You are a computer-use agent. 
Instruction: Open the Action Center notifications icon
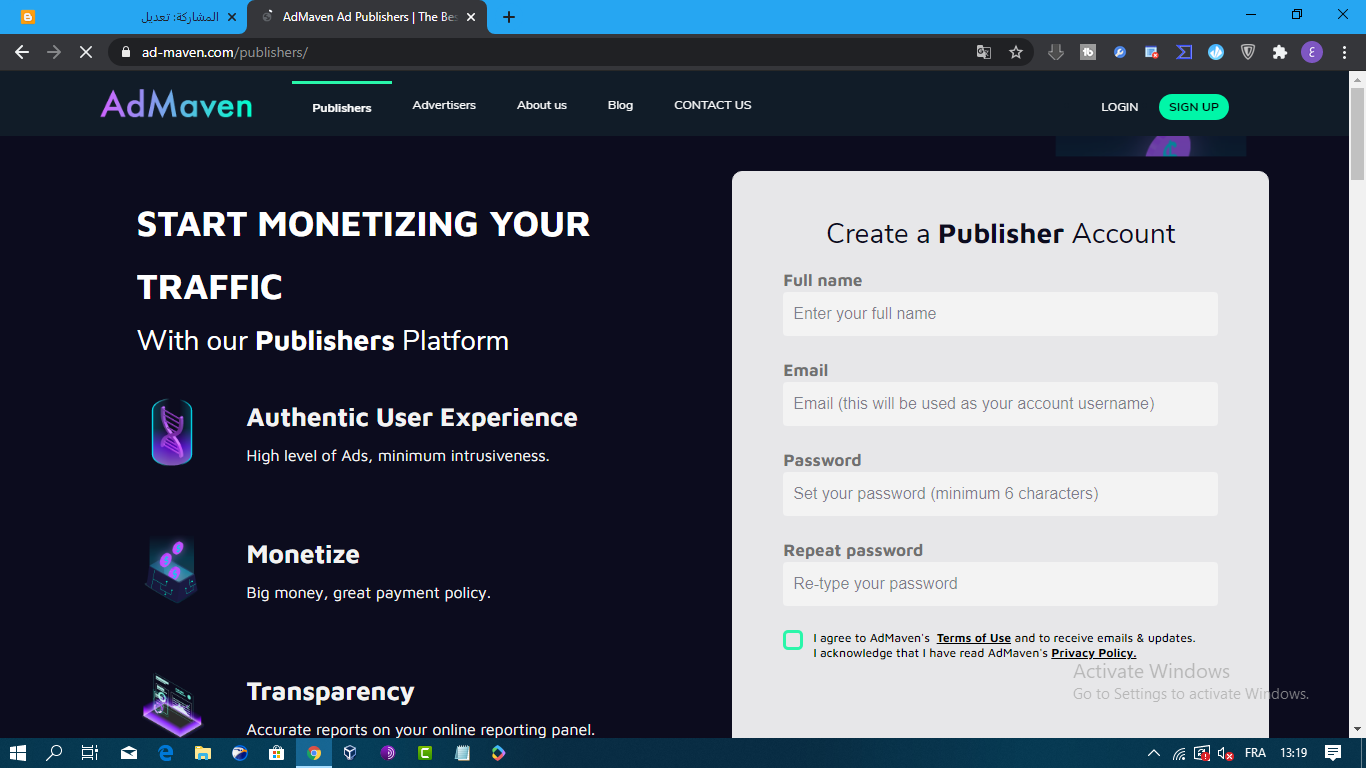[x=1333, y=753]
